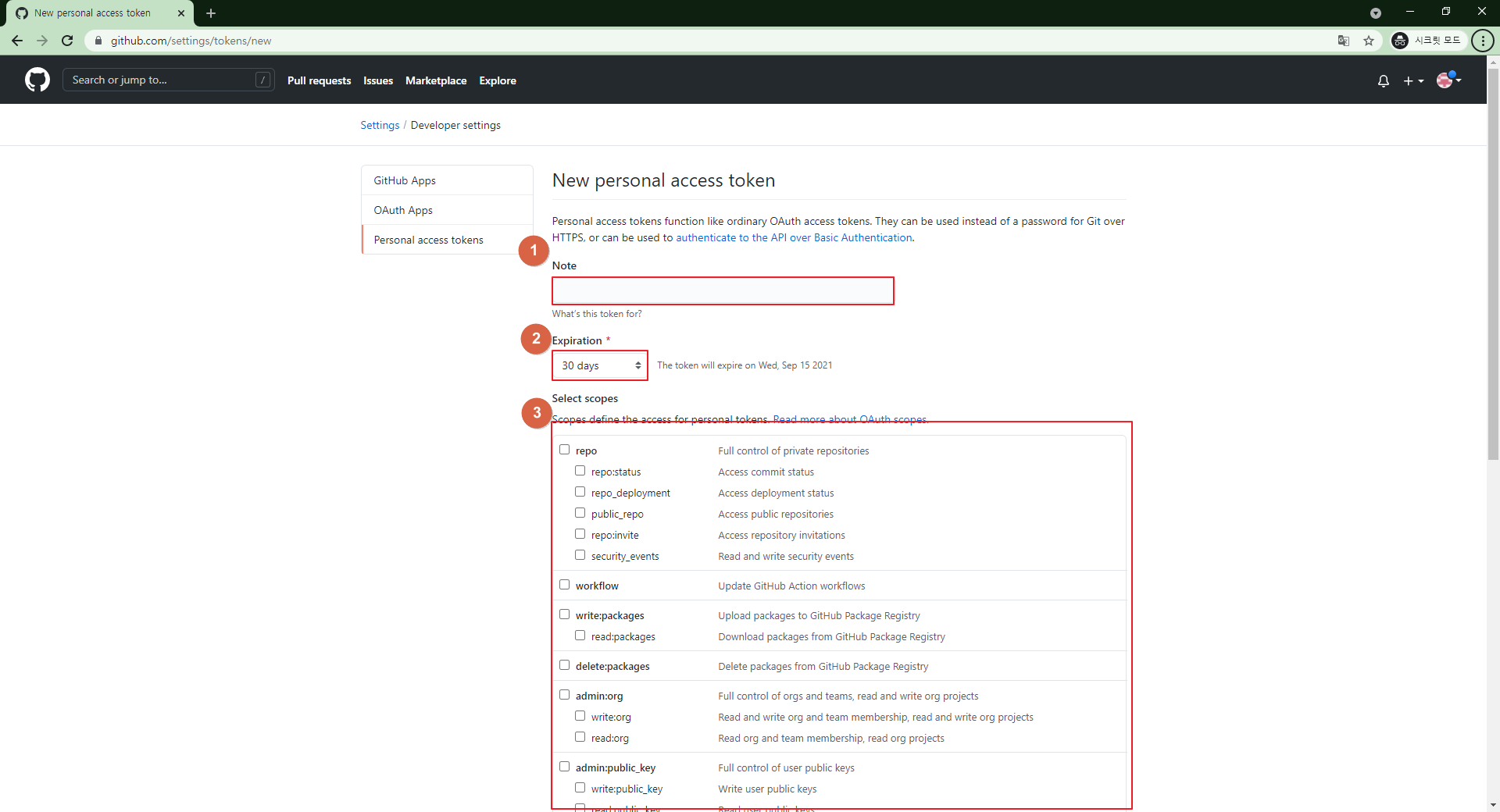Check the admin:public_key scope
The image size is (1500, 812).
point(565,767)
